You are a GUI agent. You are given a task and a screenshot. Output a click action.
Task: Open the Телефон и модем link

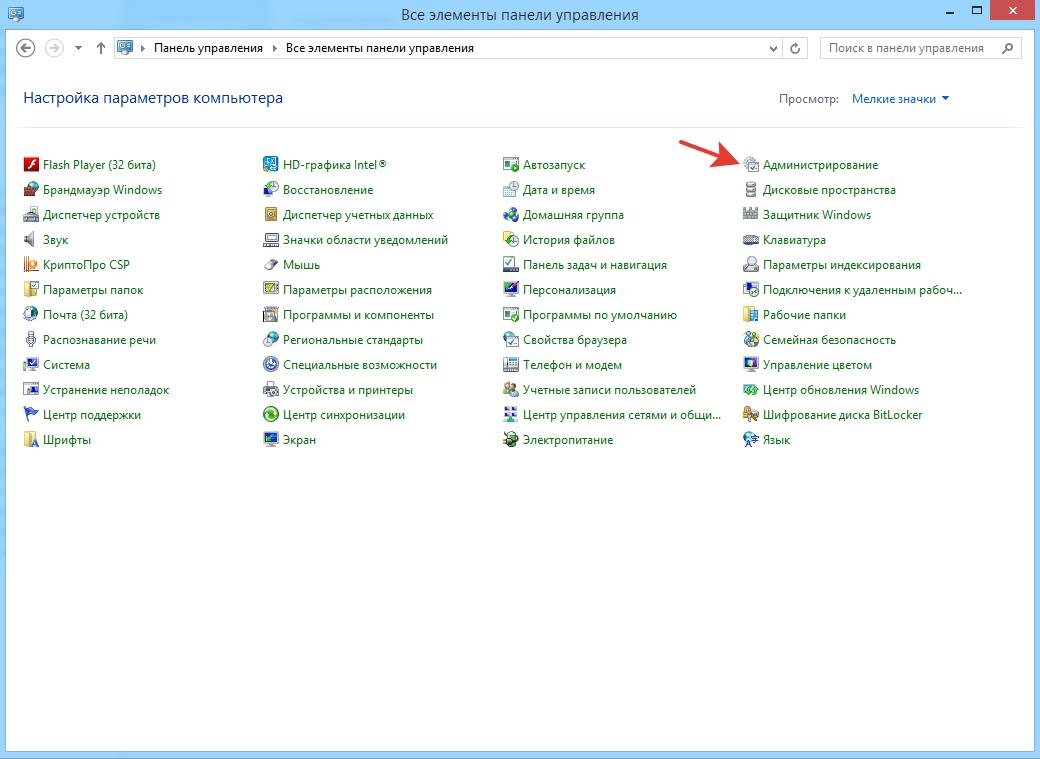coord(572,365)
